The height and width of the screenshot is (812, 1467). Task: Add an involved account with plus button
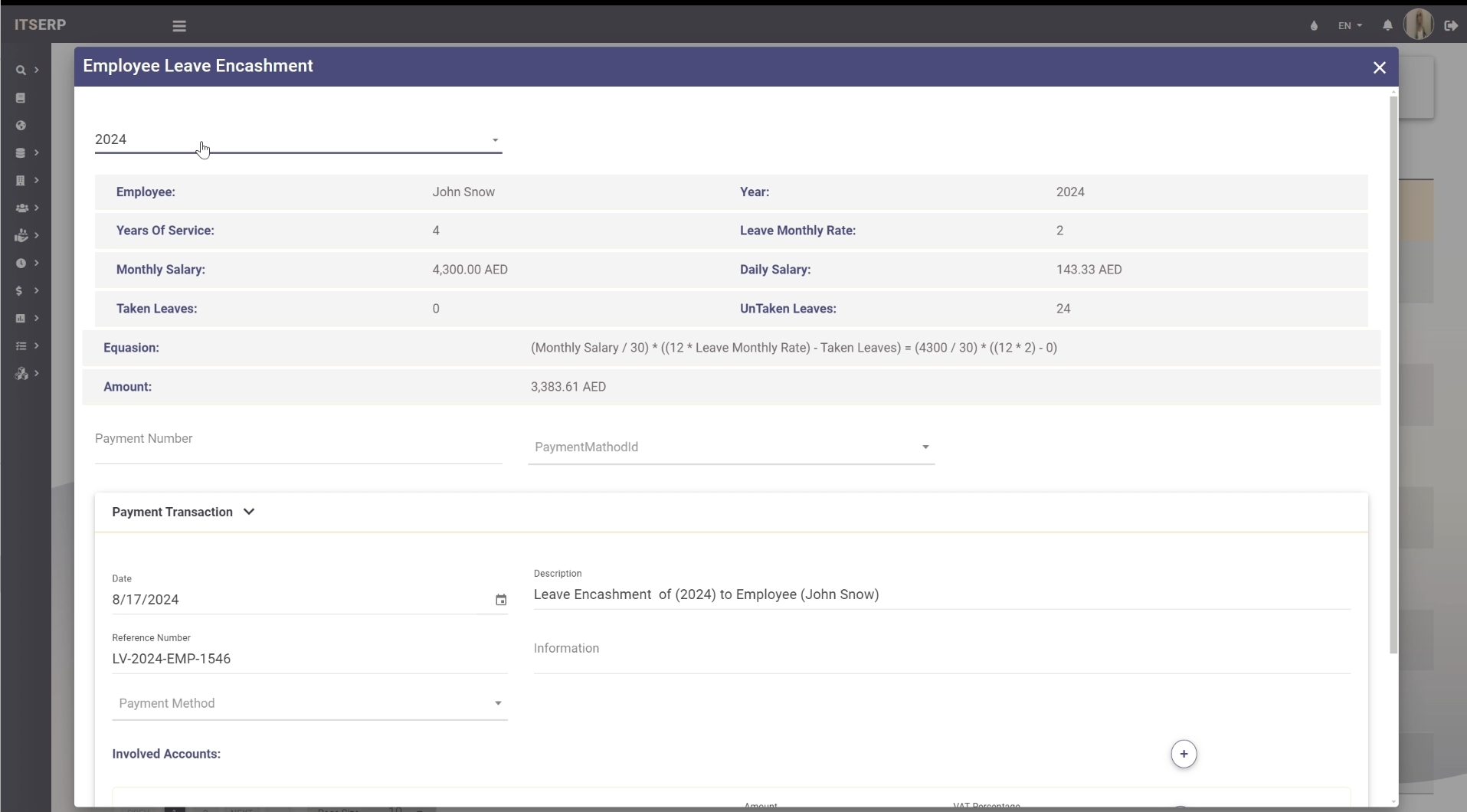(1184, 754)
